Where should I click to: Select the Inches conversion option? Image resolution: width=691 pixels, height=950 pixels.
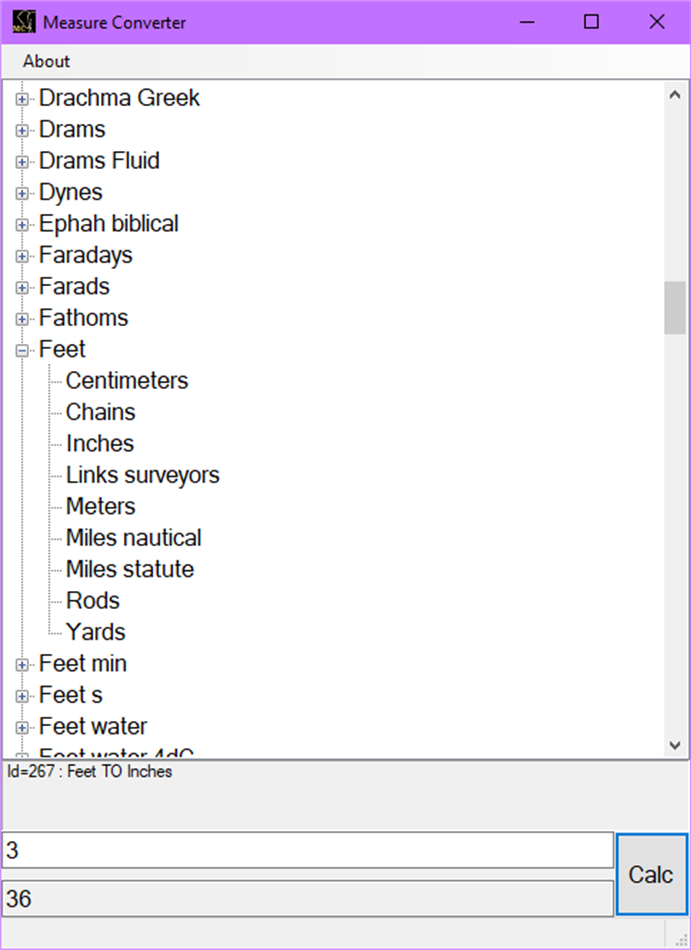click(99, 443)
